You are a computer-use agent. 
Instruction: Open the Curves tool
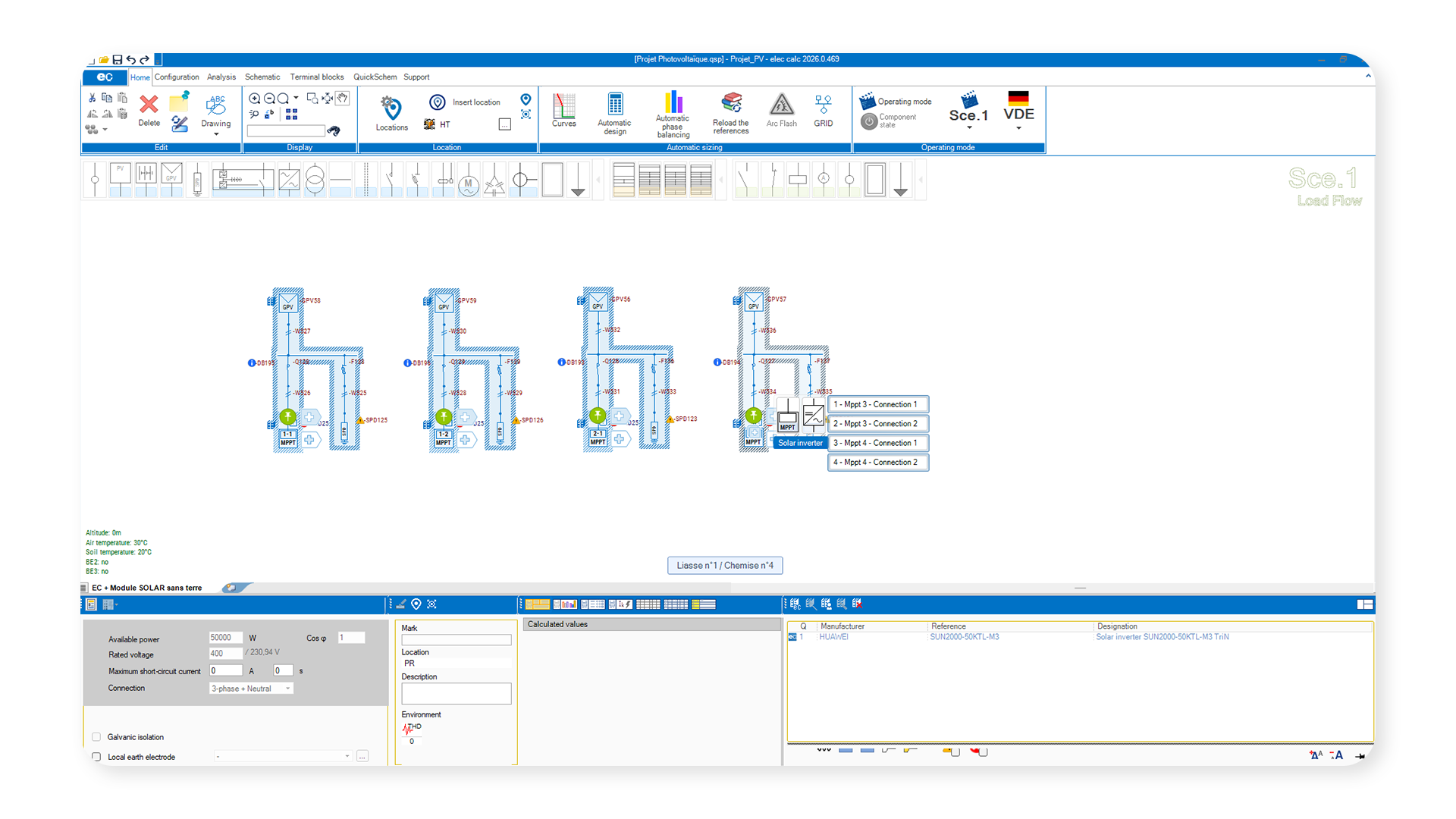pyautogui.click(x=563, y=106)
